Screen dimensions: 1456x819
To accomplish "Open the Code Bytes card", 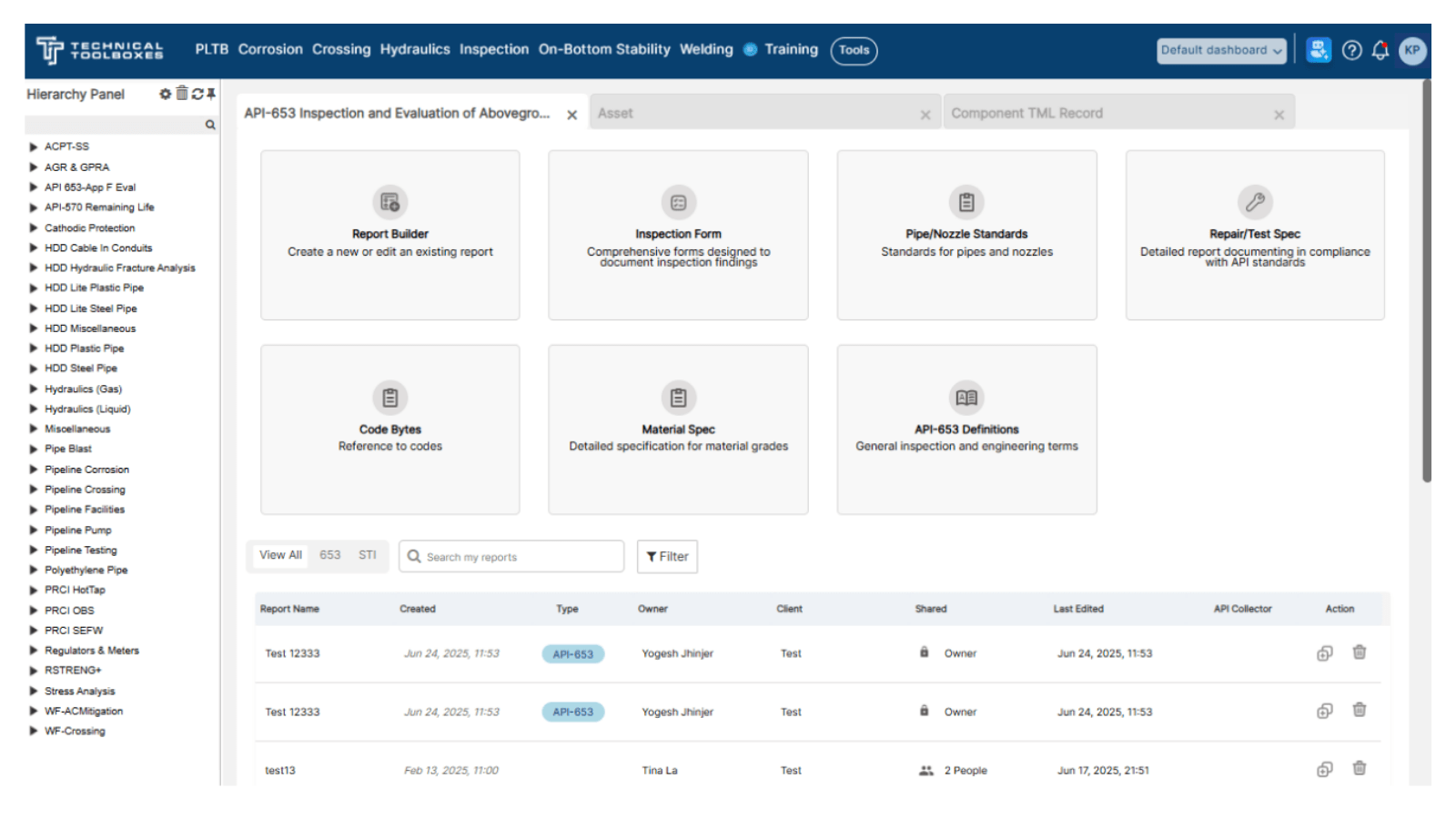I will pyautogui.click(x=390, y=430).
